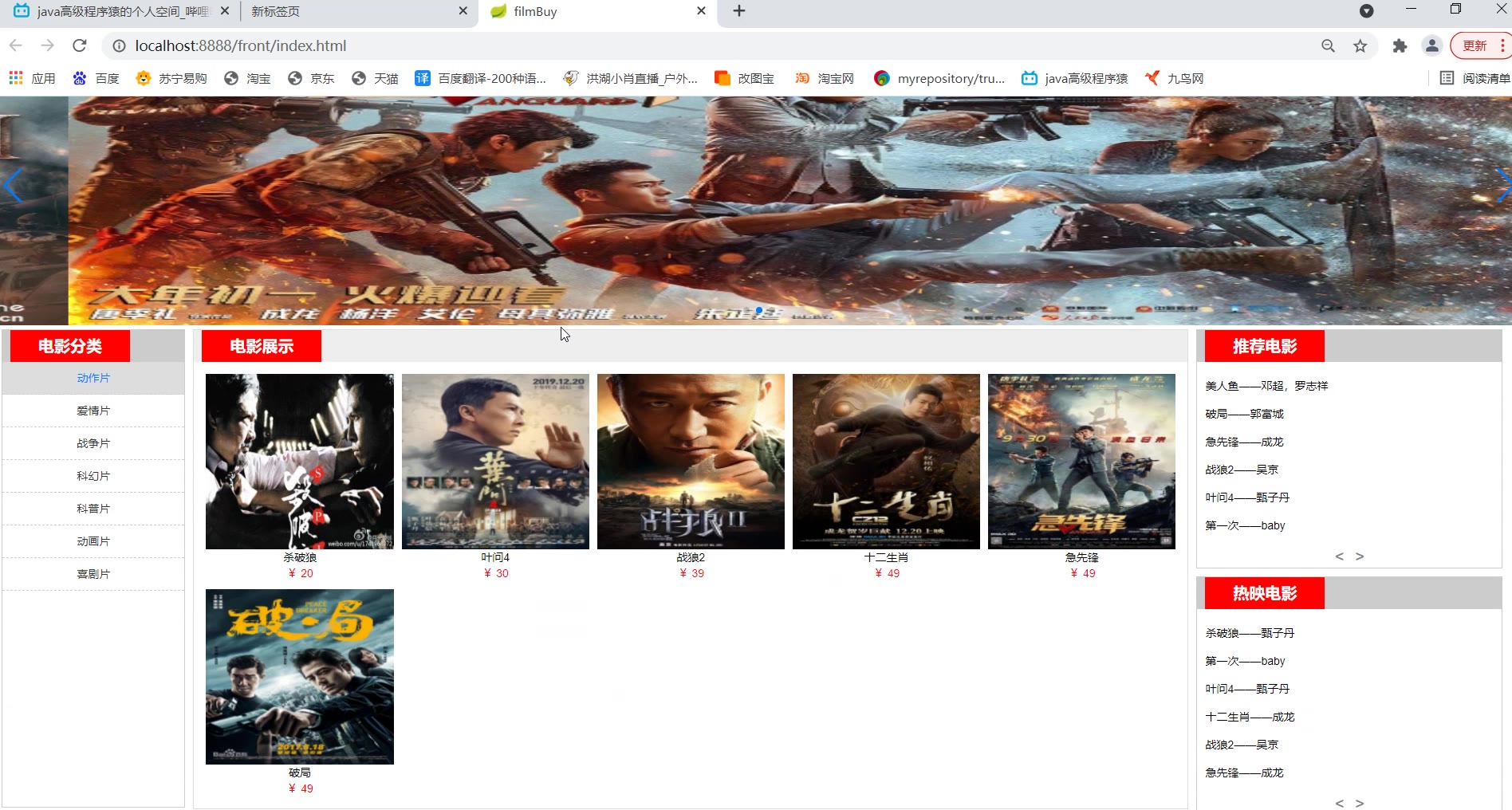Open the myrepository bookmark
The height and width of the screenshot is (810, 1512).
[939, 78]
